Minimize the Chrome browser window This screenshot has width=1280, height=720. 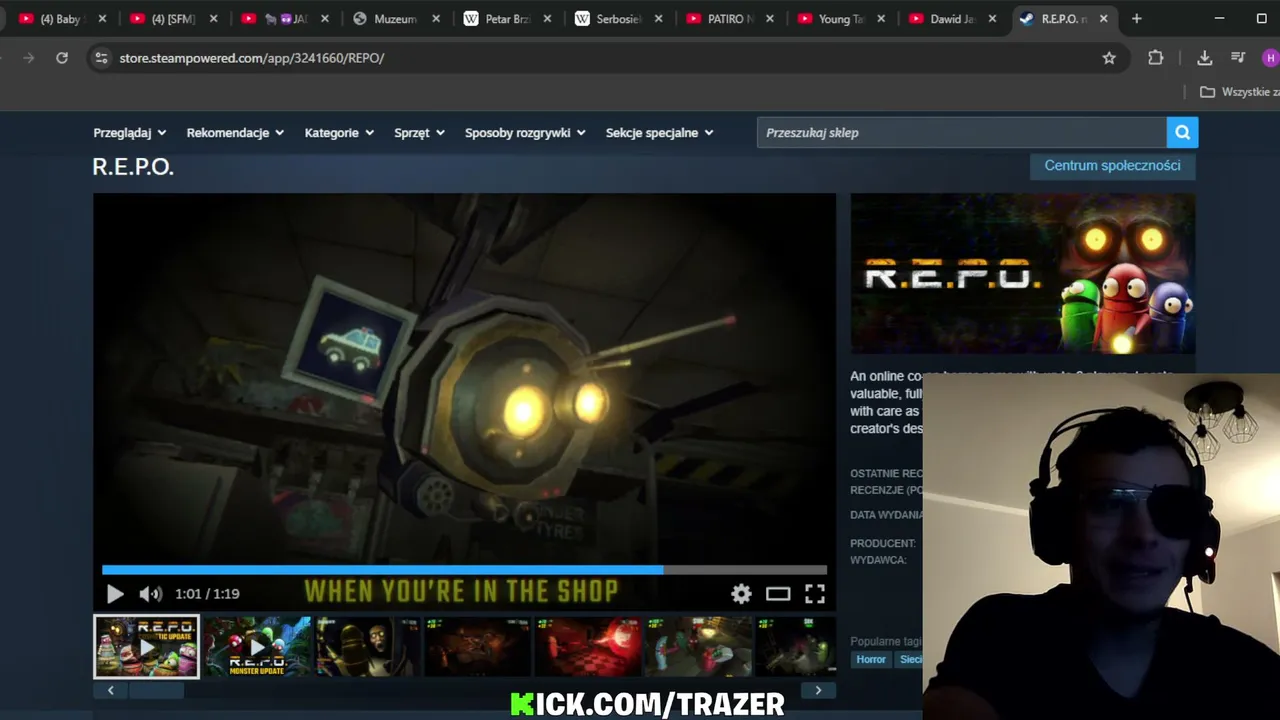pos(1219,19)
